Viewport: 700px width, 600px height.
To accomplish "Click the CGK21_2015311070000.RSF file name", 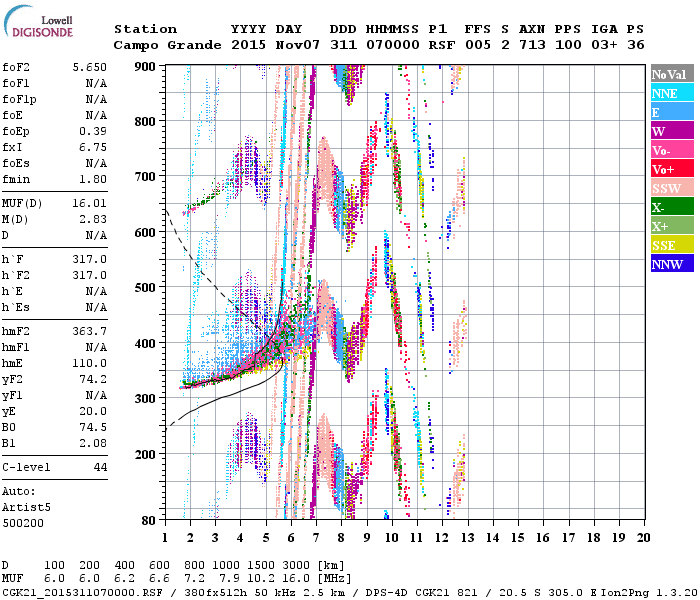I will pyautogui.click(x=82, y=592).
